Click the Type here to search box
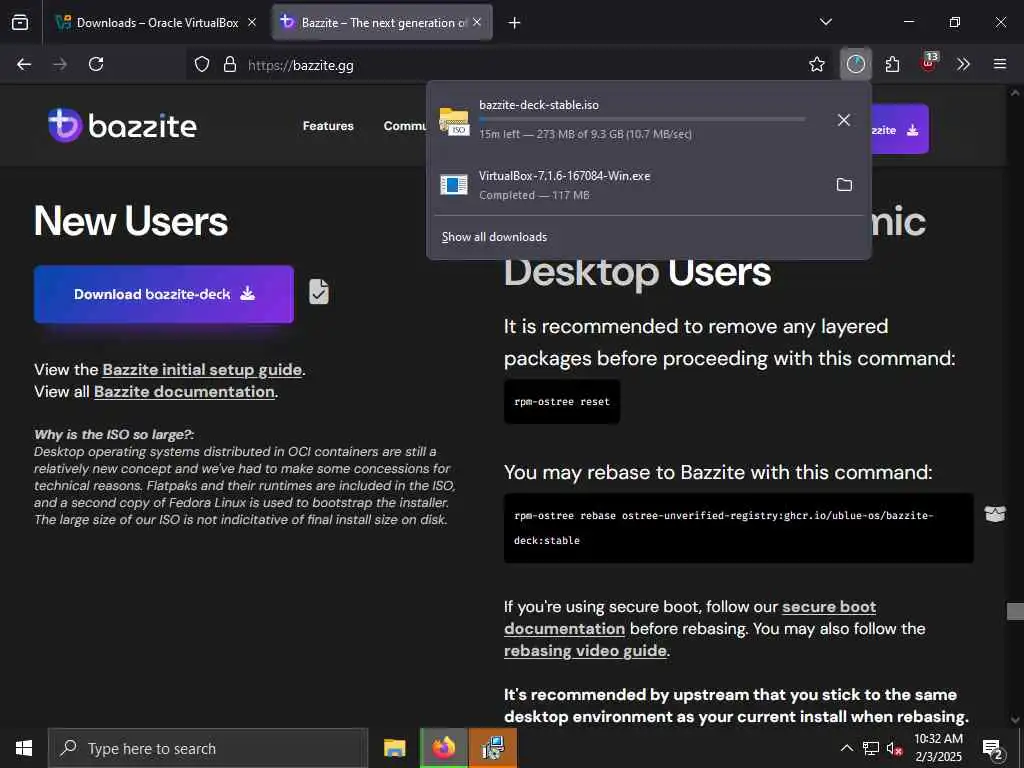 [x=208, y=748]
